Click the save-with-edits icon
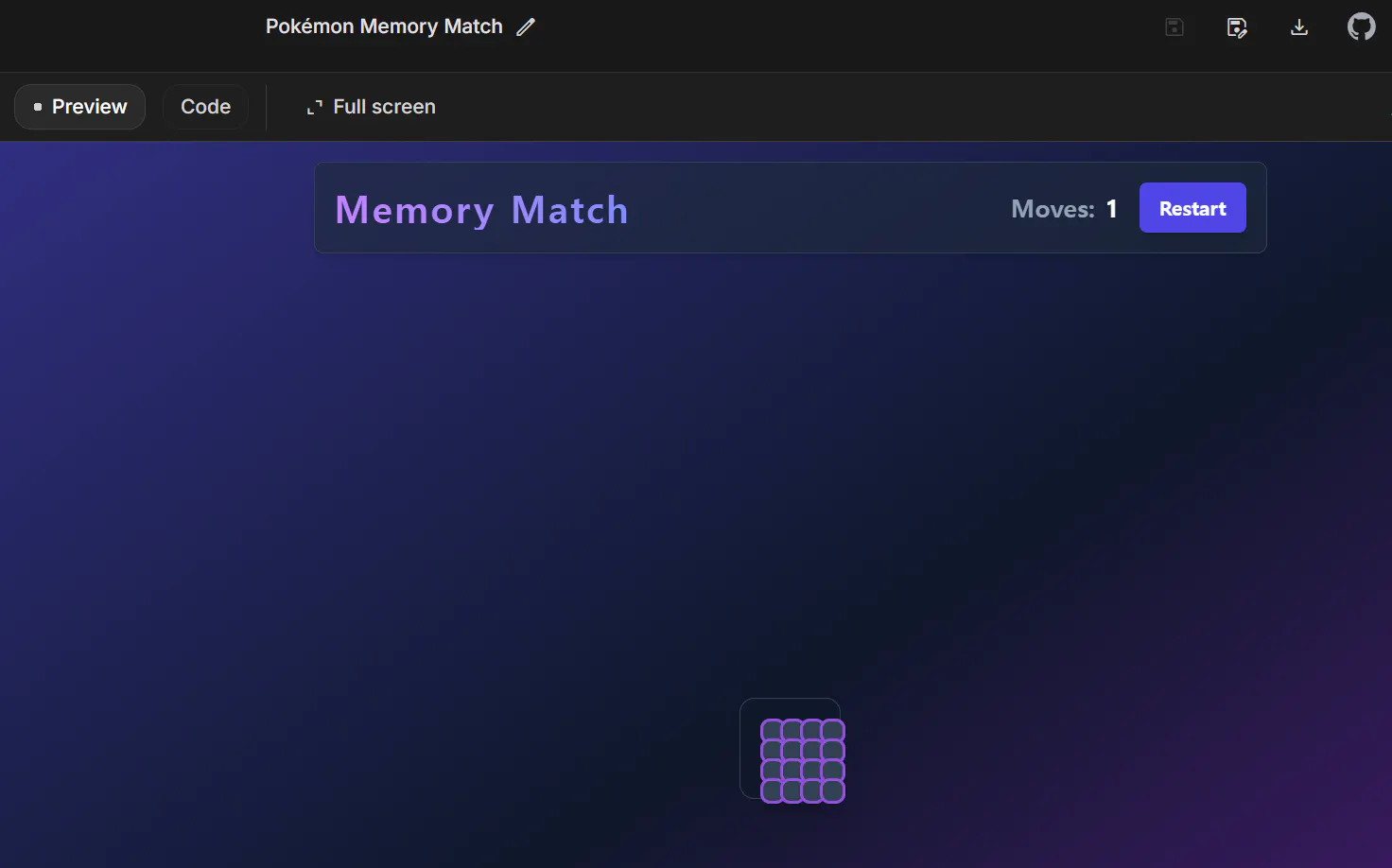Screen dimensions: 1392x868 1237,27
